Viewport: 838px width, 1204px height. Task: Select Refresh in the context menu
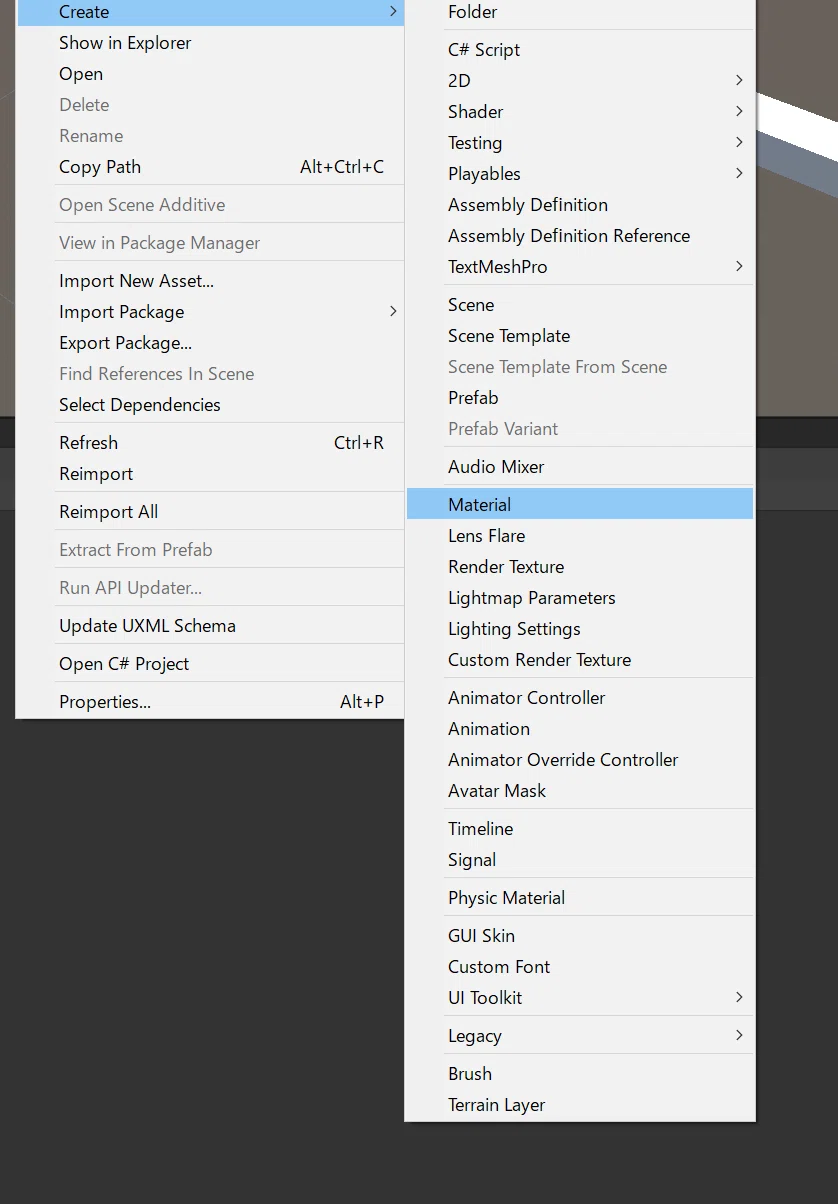click(210, 443)
